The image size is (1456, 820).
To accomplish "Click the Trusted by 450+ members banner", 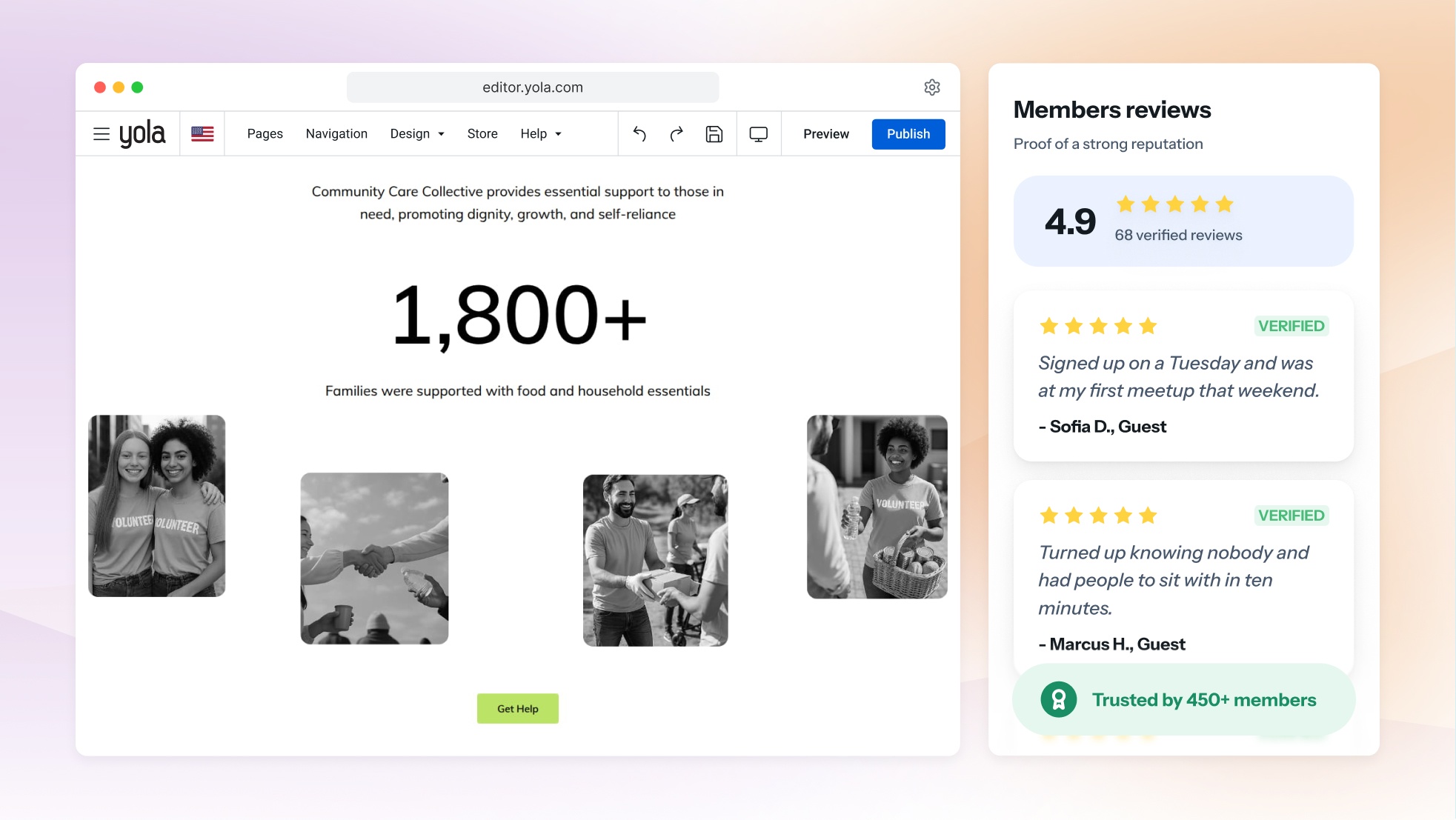I will click(1183, 699).
